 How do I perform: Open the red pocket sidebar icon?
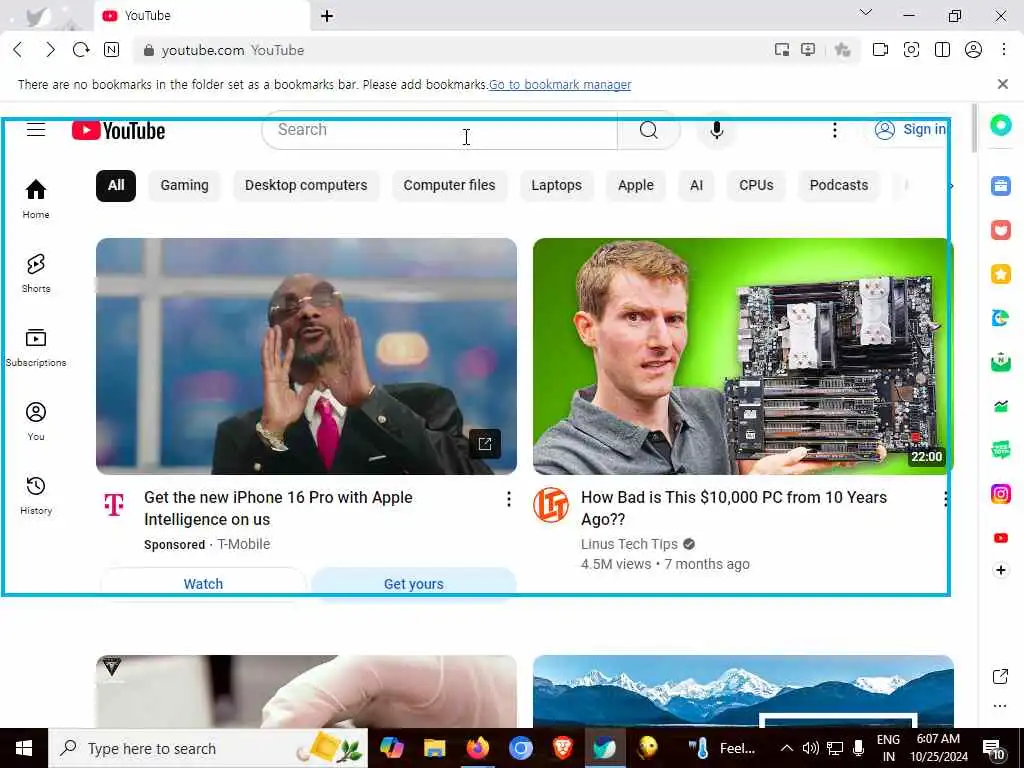[1000, 230]
